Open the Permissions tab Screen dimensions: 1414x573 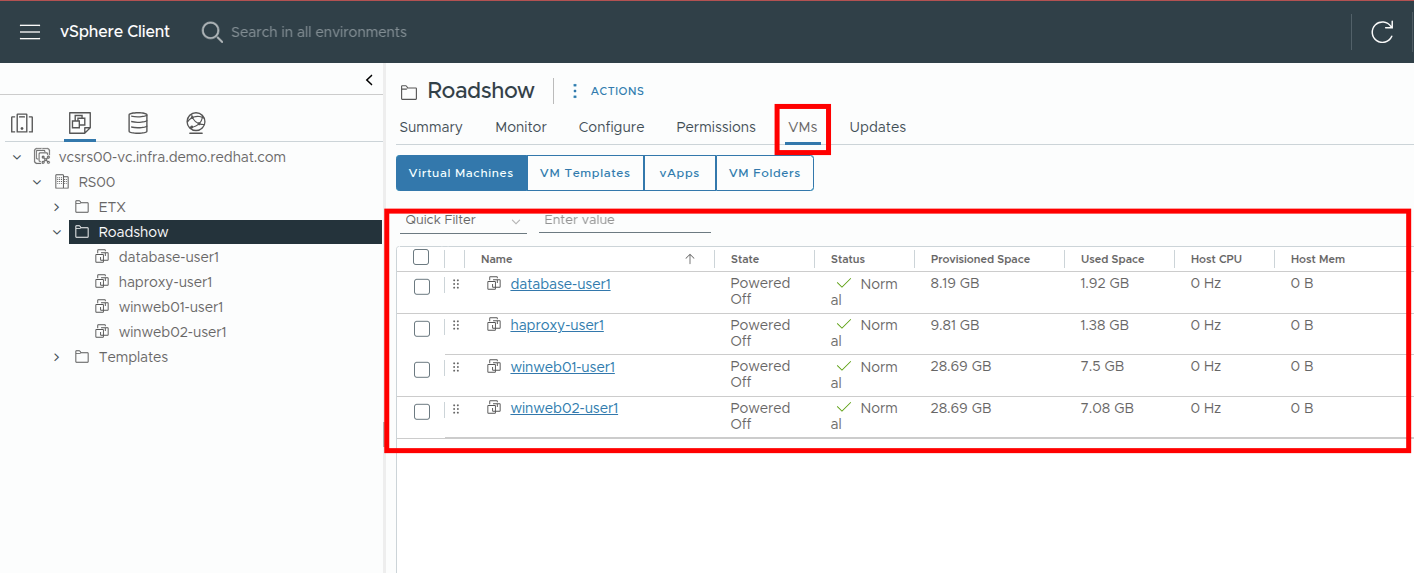[x=715, y=127]
